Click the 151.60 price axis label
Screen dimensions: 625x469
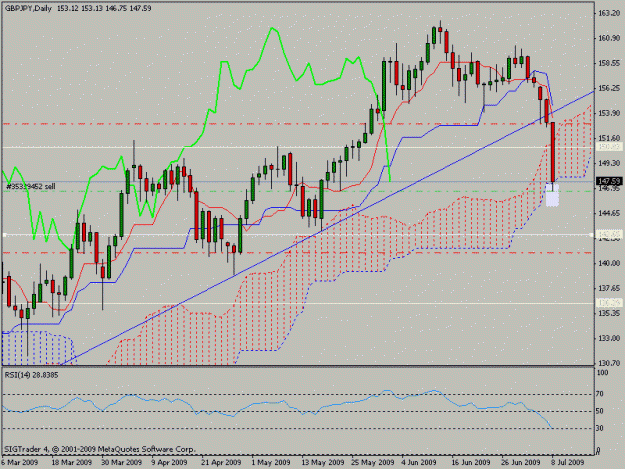point(609,138)
